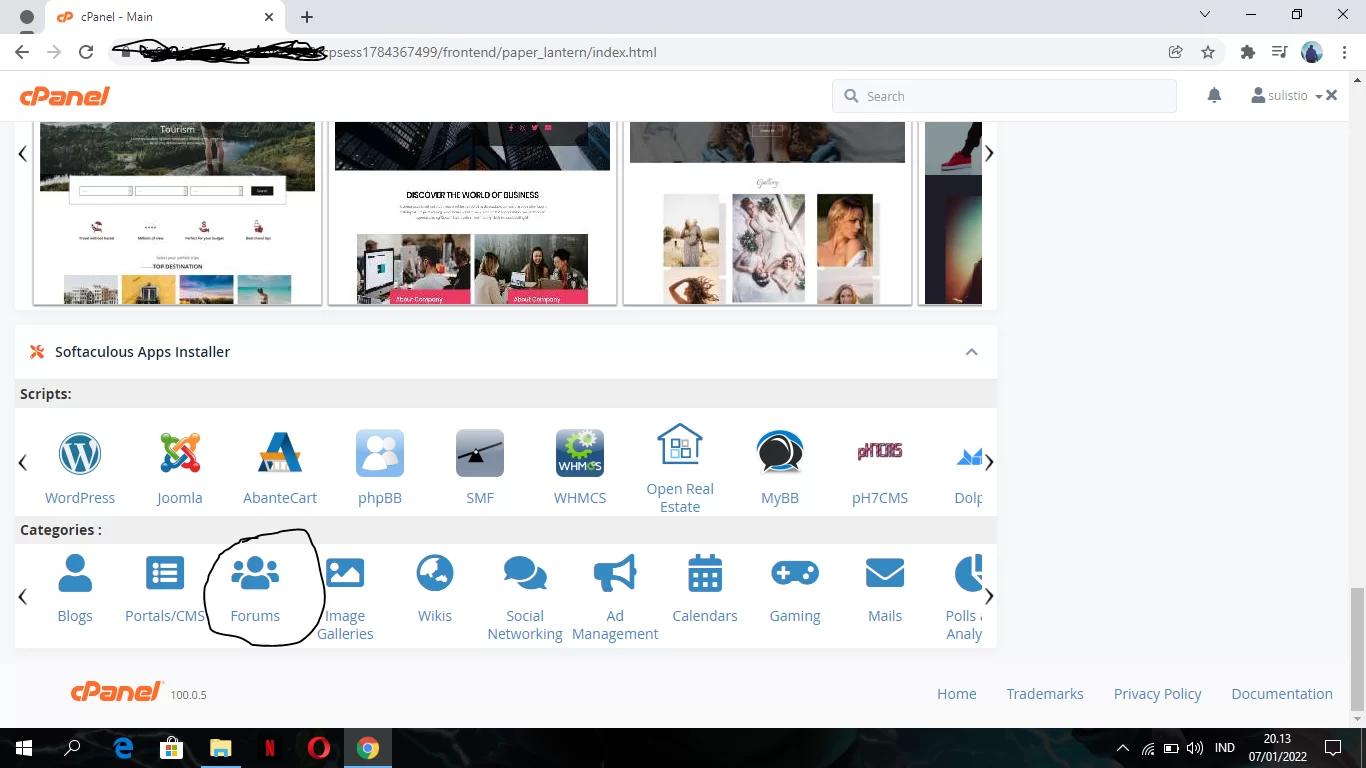The width and height of the screenshot is (1366, 768).
Task: Open the sulistio user dropdown menu
Action: pyautogui.click(x=1286, y=96)
